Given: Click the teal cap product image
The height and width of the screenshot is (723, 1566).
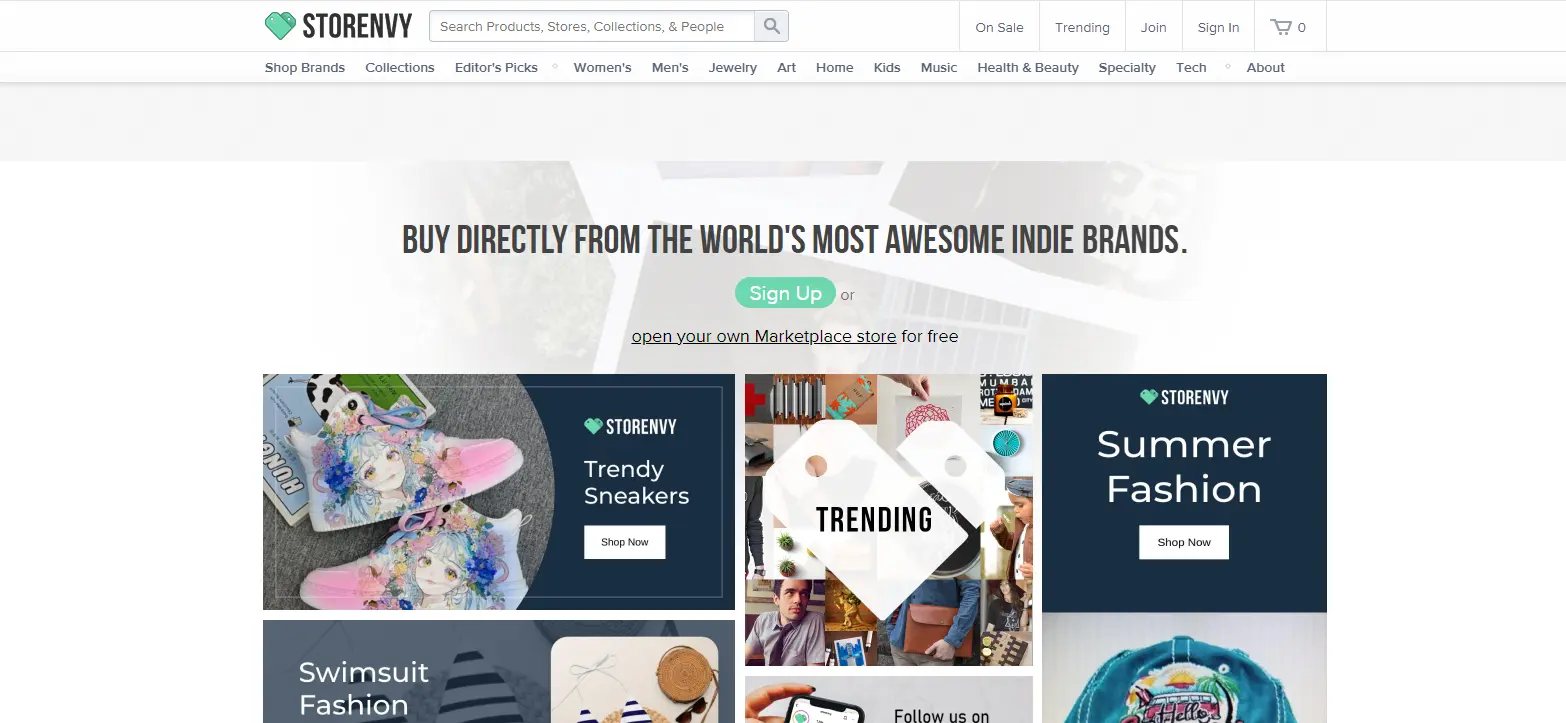Looking at the screenshot, I should click(x=1184, y=668).
